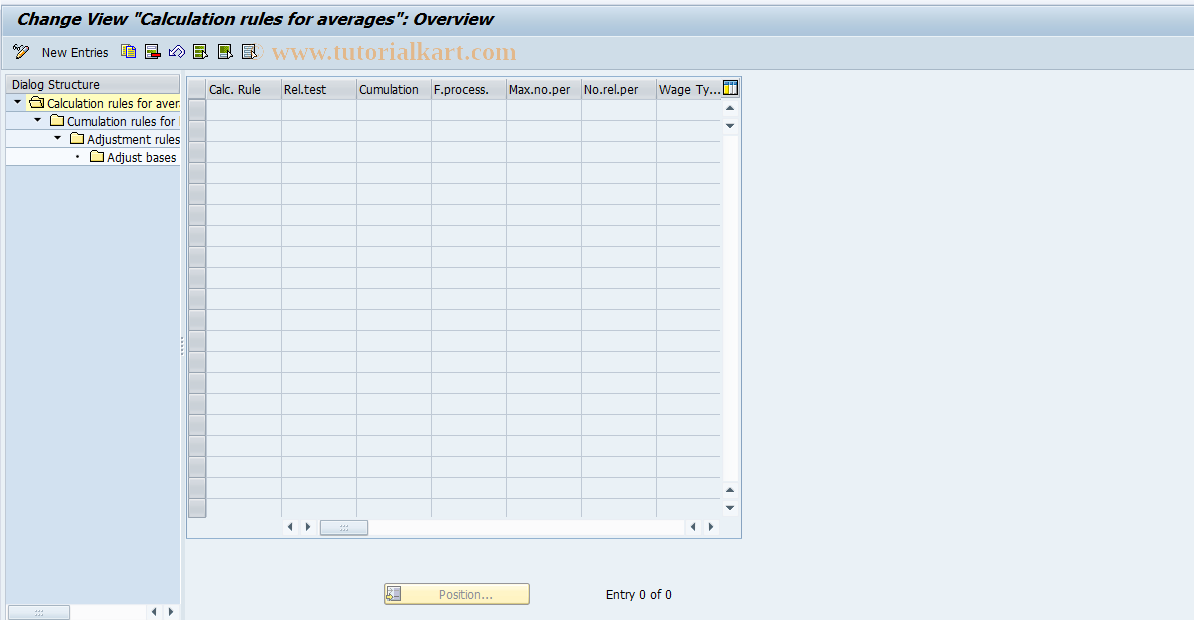
Task: Click table horizontal scroll left arrow at right end
Action: point(693,526)
